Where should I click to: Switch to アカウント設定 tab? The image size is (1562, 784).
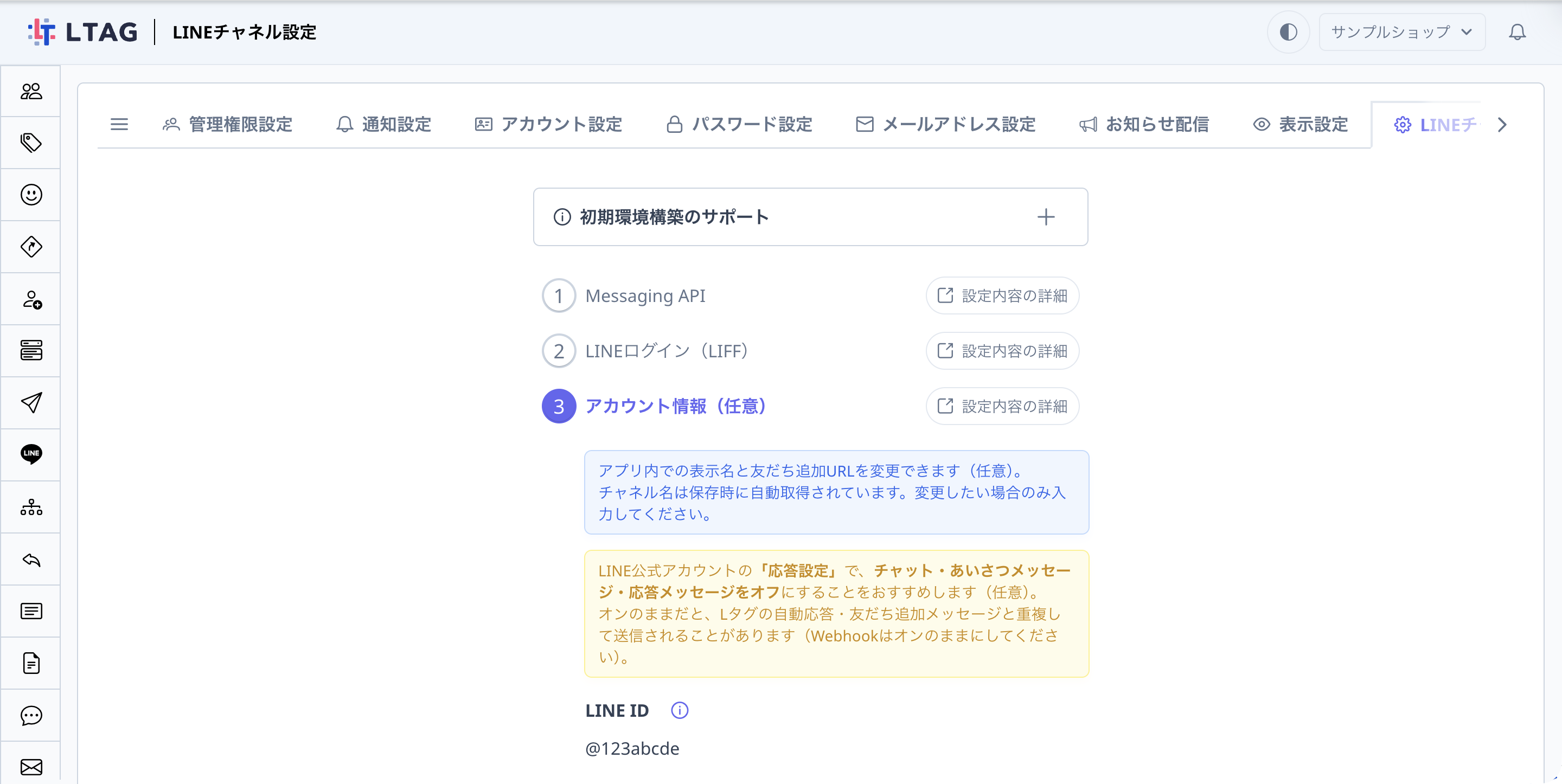548,124
